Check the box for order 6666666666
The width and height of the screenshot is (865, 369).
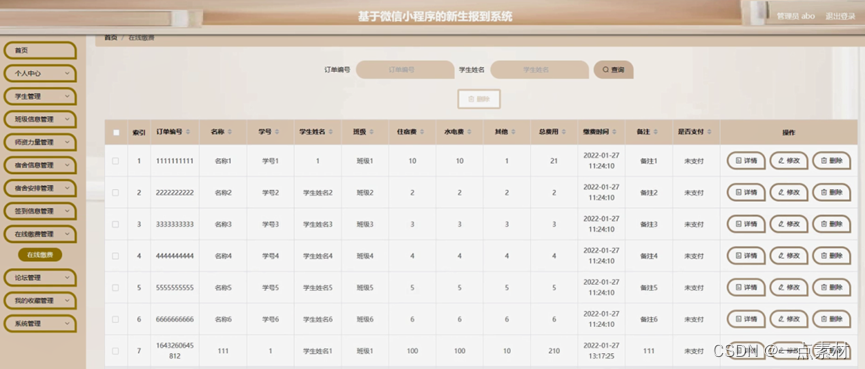(115, 319)
